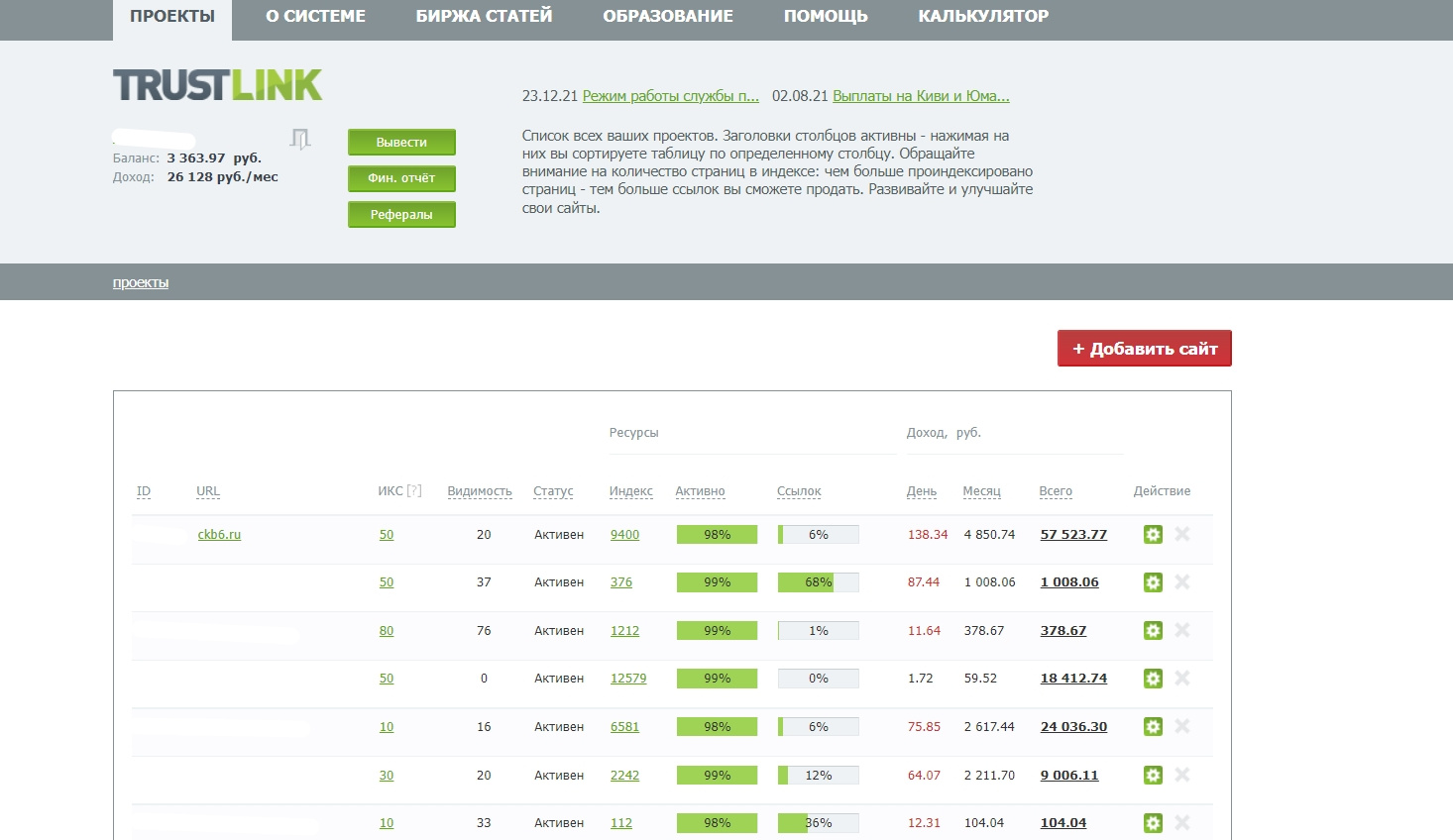Click delete X in the 104.04 total row

click(1182, 822)
